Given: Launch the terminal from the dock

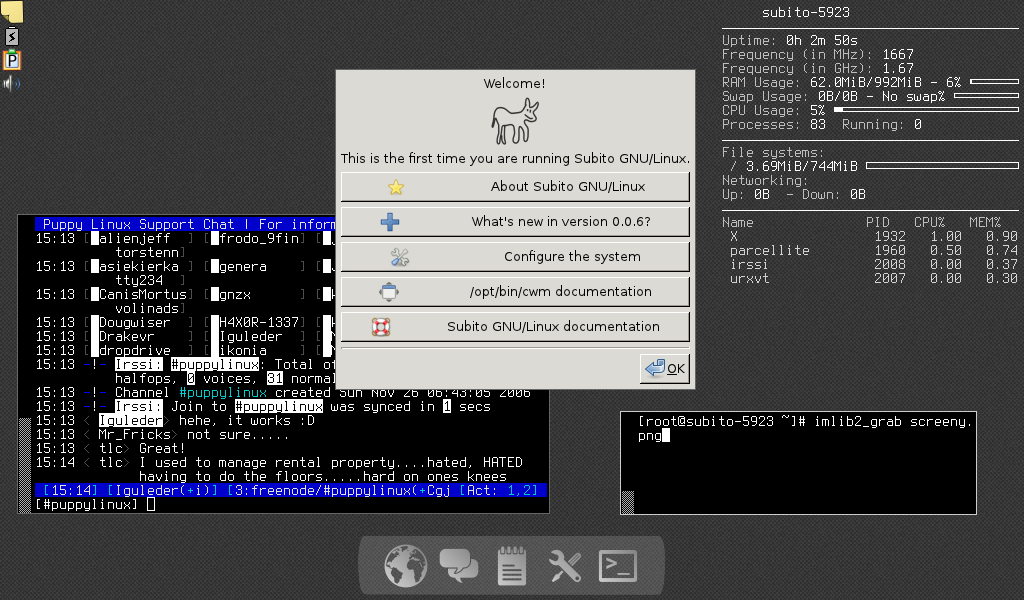Looking at the screenshot, I should click(618, 565).
